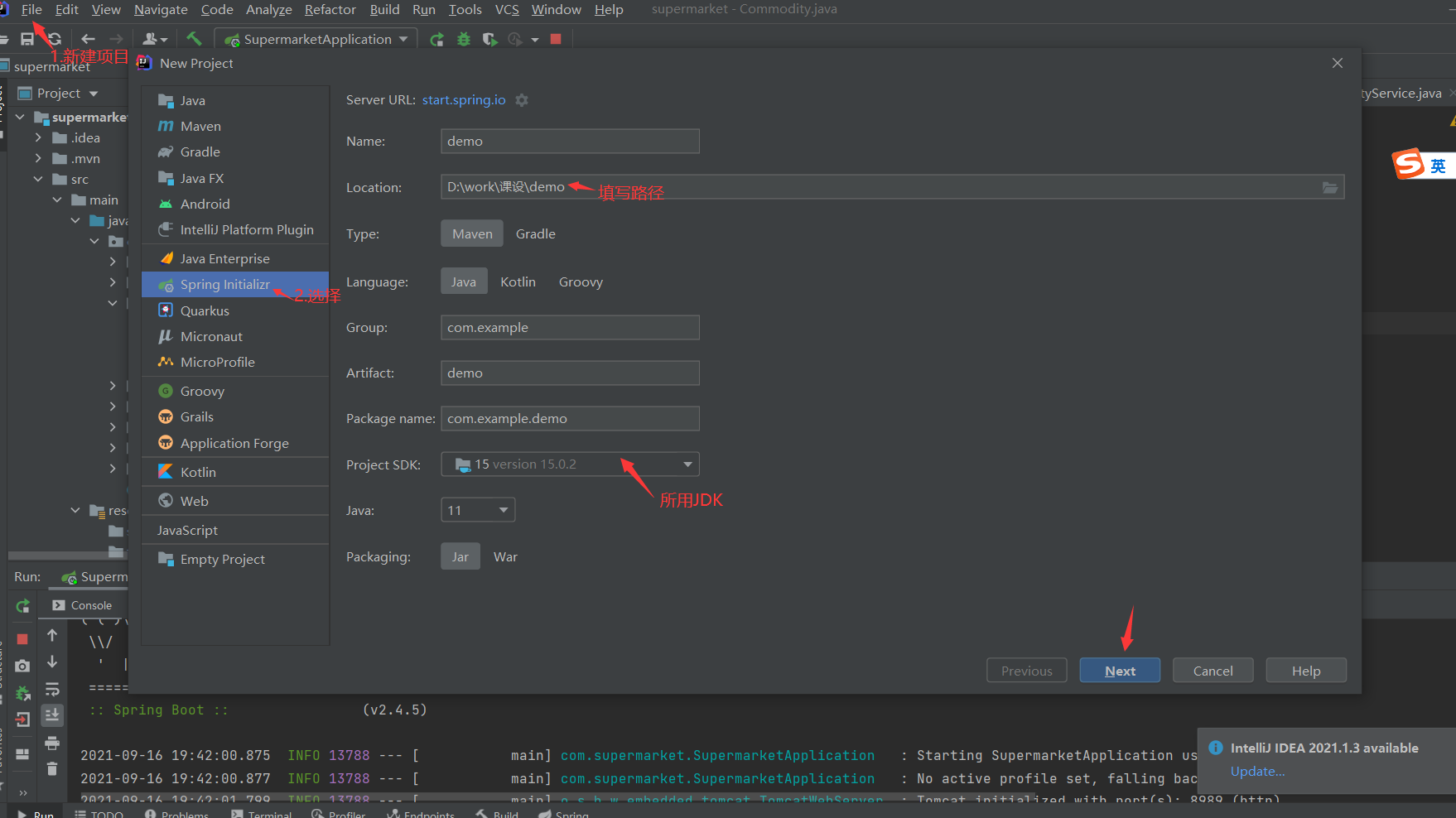Image resolution: width=1456 pixels, height=818 pixels.
Task: Click the camera Dump Threads icon
Action: (x=22, y=666)
